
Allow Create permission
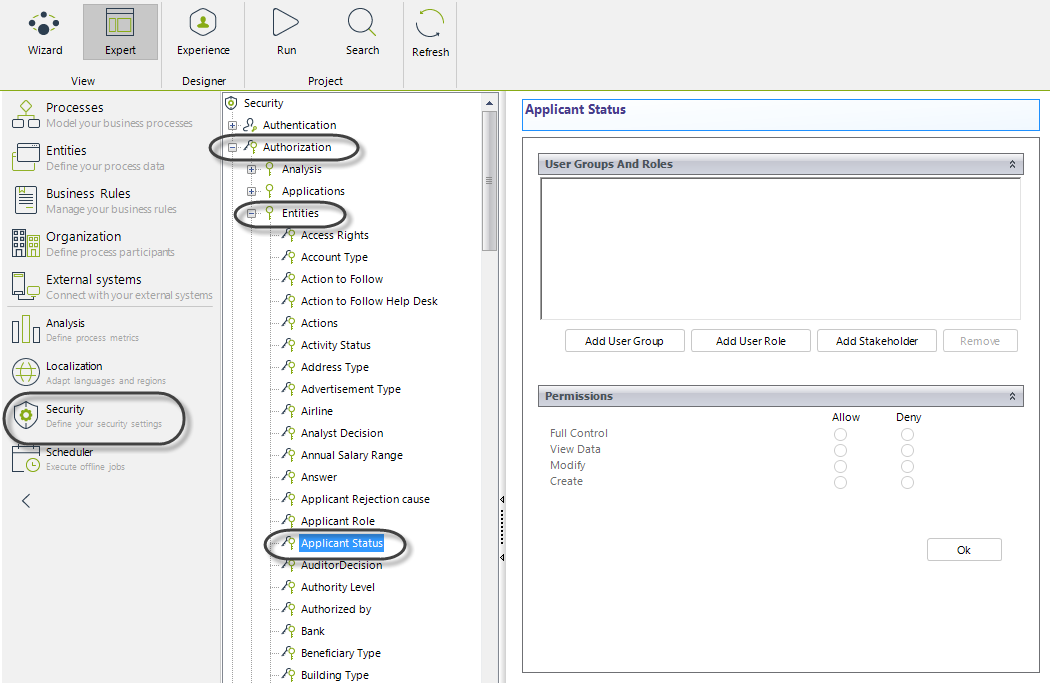pyautogui.click(x=840, y=482)
